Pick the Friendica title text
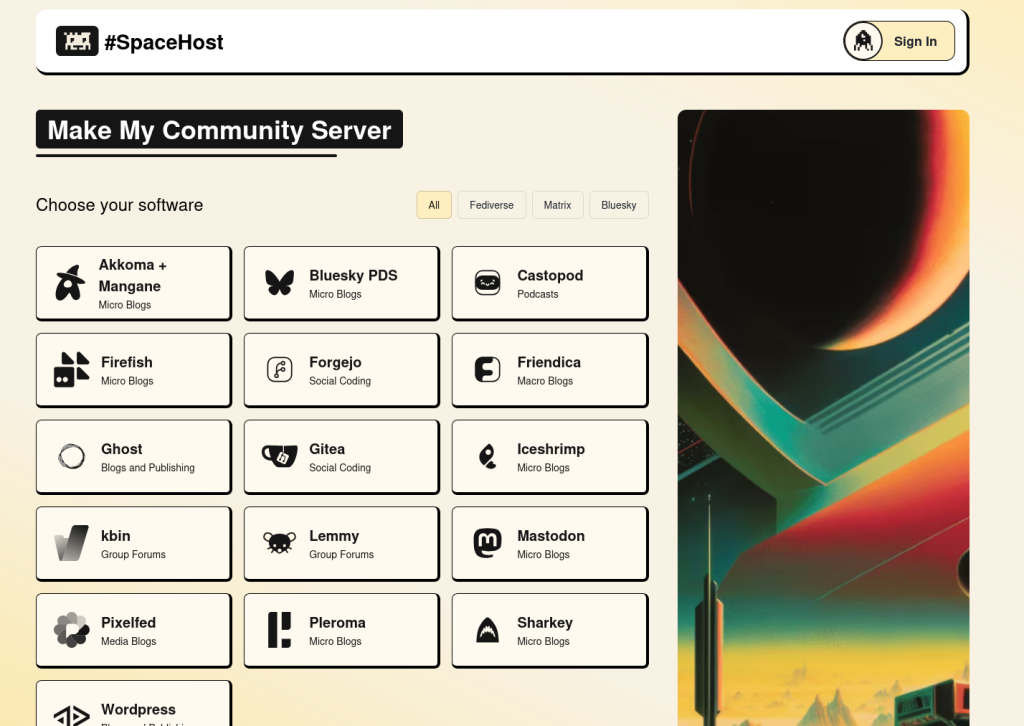Viewport: 1024px width, 726px height. pos(549,362)
